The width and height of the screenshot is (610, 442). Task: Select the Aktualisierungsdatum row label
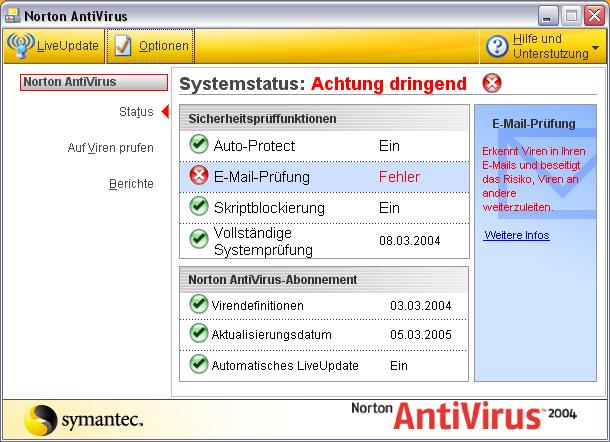coord(271,335)
